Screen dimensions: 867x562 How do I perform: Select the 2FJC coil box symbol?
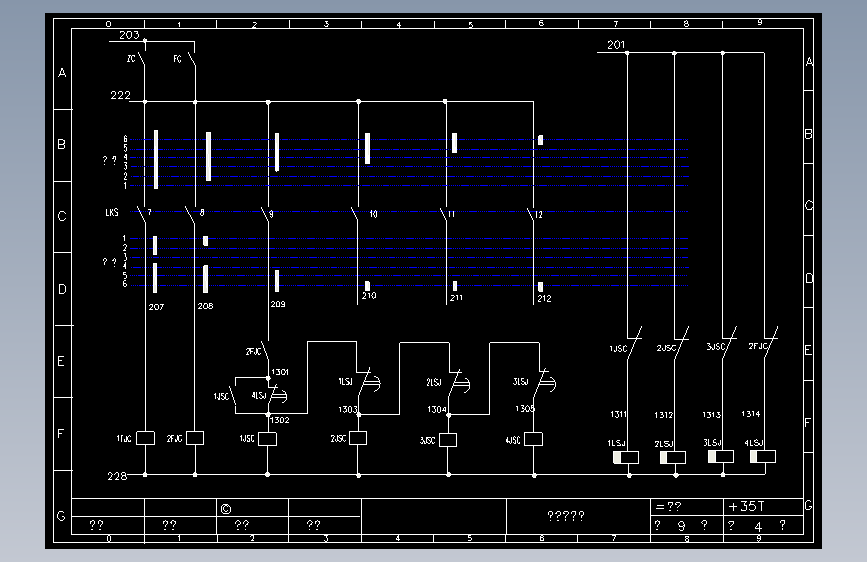click(x=195, y=438)
